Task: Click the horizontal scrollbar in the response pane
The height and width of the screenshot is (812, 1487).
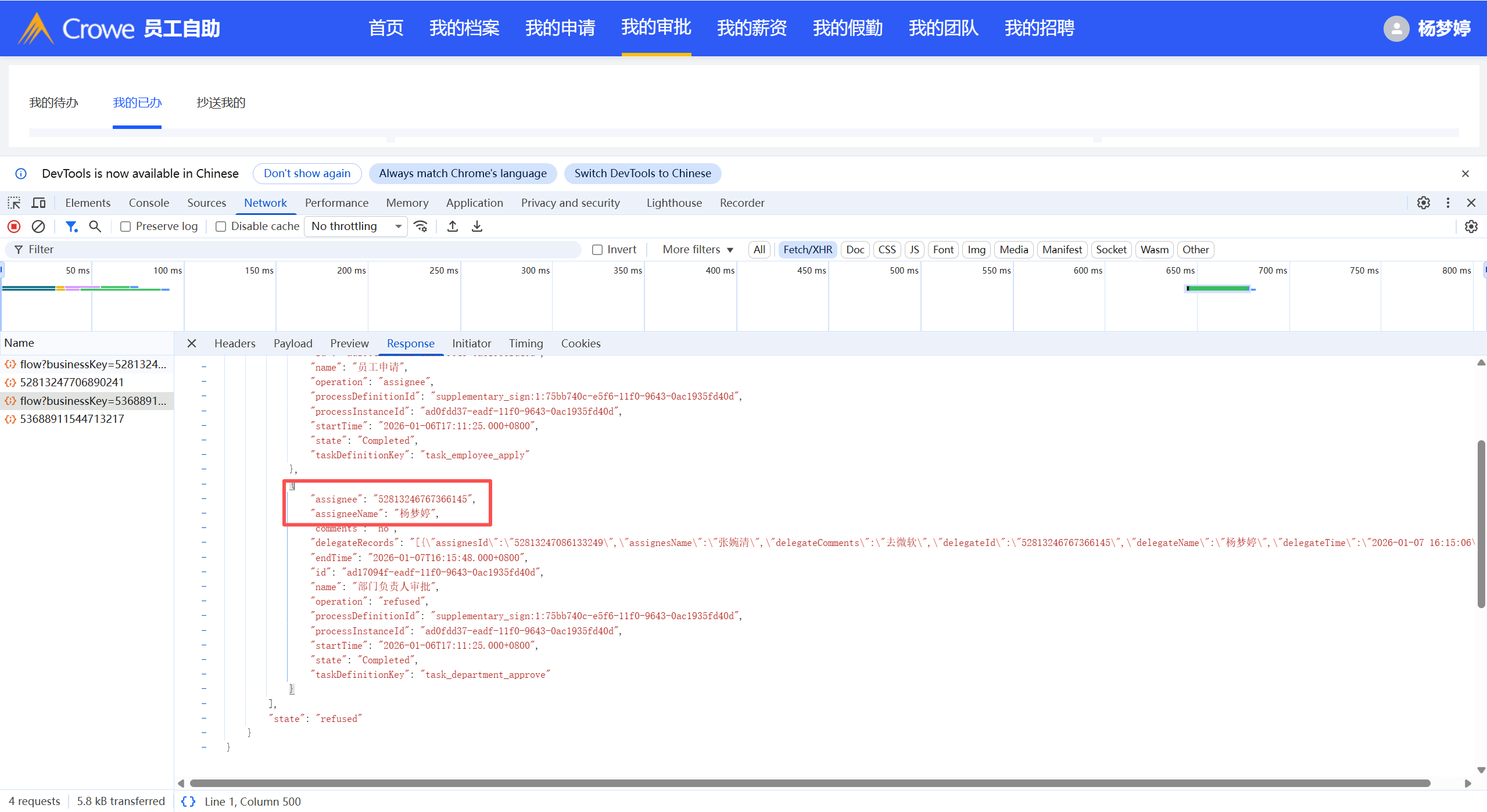Action: pos(809,783)
